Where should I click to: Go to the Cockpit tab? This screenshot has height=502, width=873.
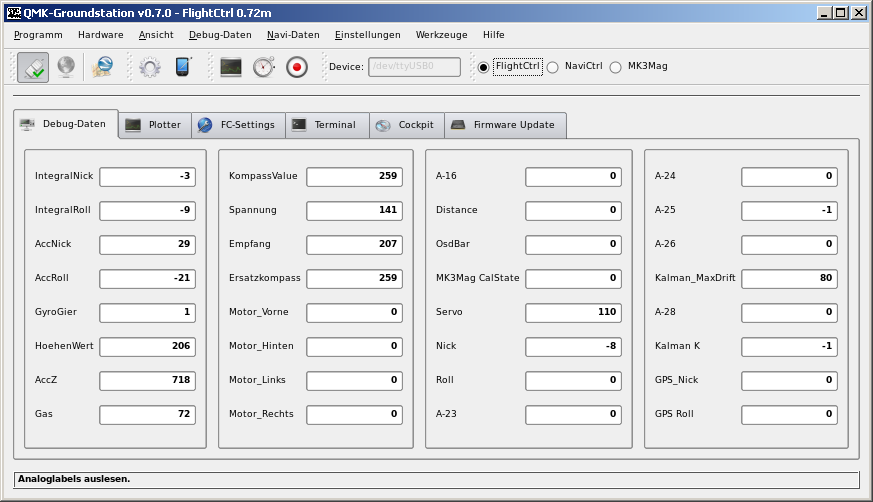pyautogui.click(x=406, y=125)
